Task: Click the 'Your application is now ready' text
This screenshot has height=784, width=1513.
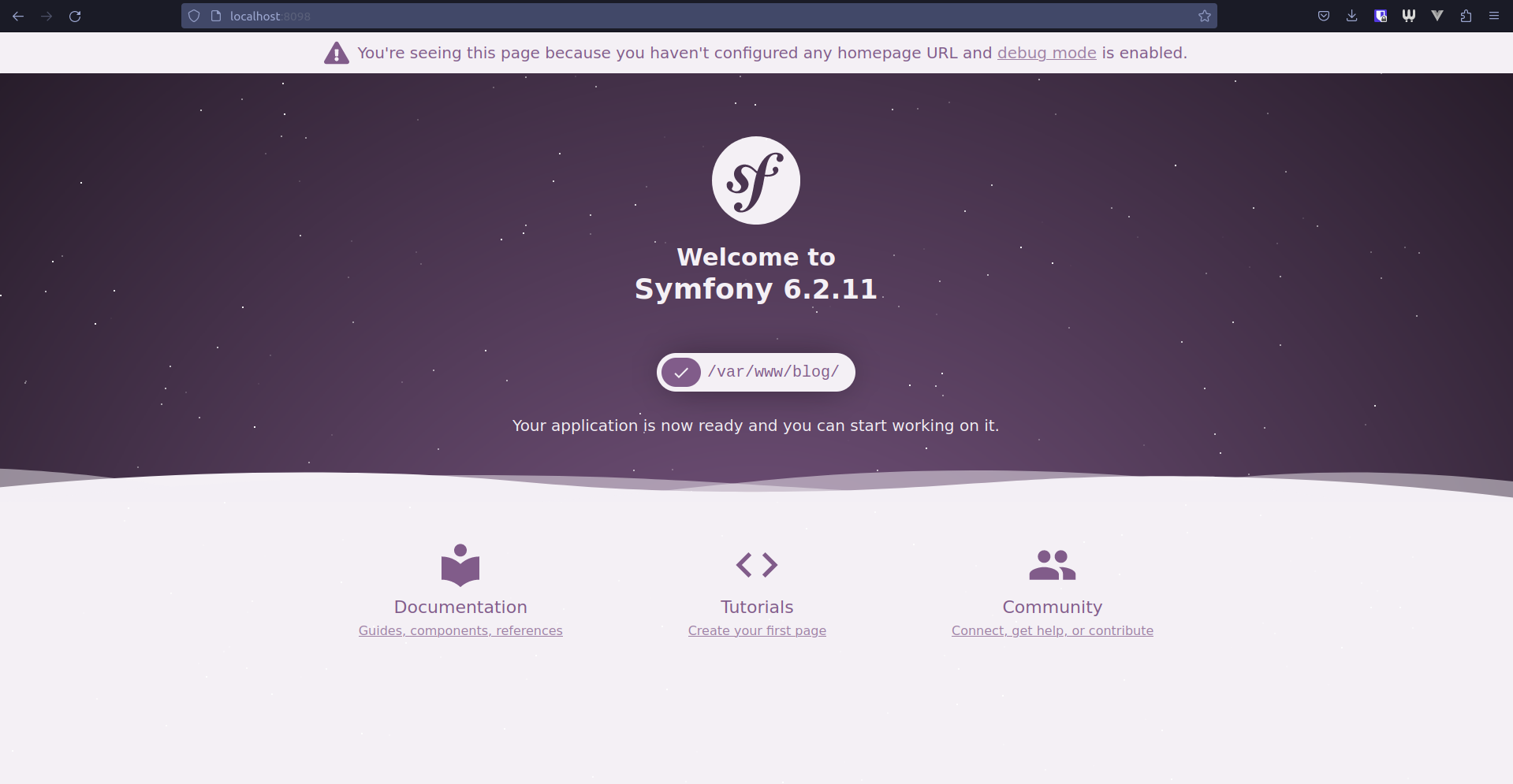Action: pos(755,425)
